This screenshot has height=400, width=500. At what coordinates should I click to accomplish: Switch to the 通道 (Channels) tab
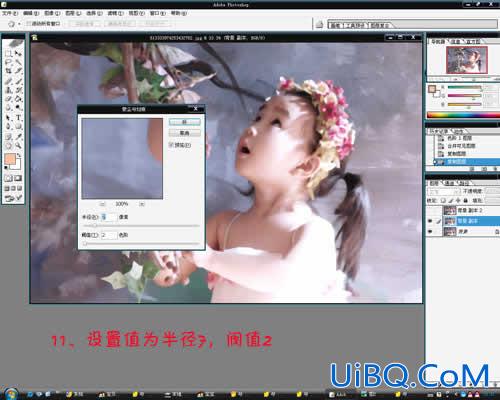449,183
